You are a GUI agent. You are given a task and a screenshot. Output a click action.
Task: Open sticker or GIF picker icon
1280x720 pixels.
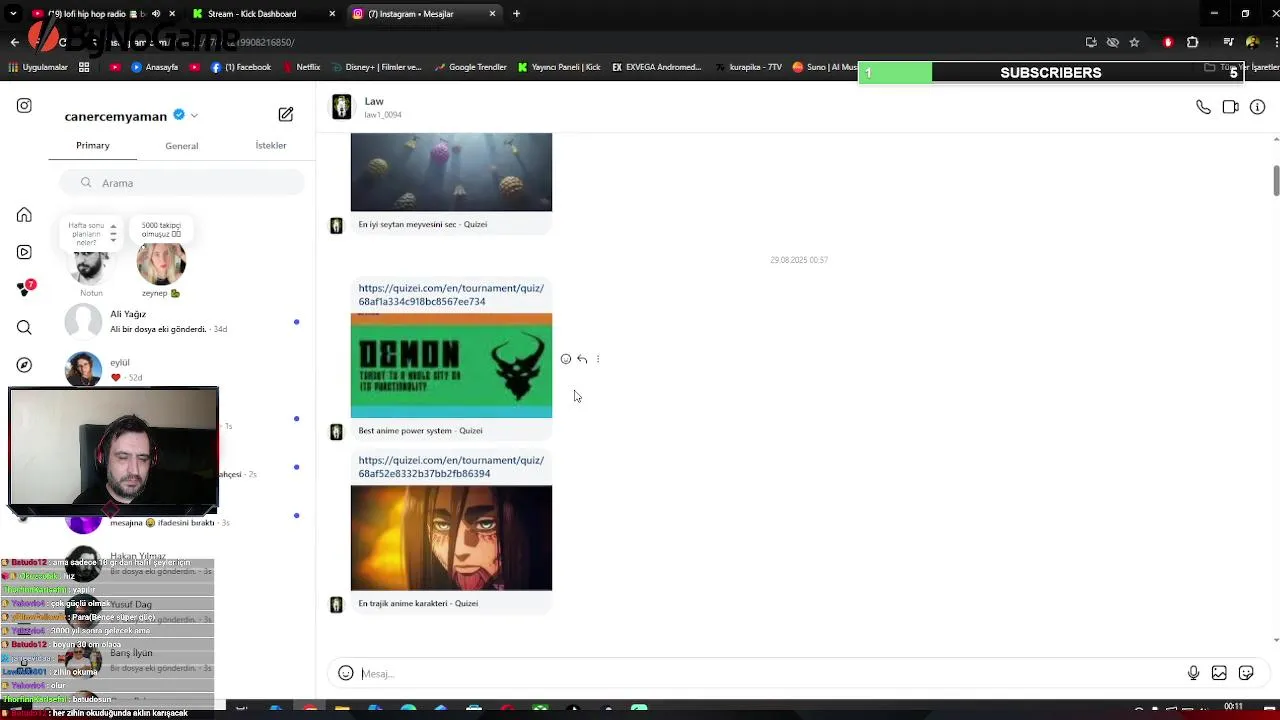(1246, 673)
